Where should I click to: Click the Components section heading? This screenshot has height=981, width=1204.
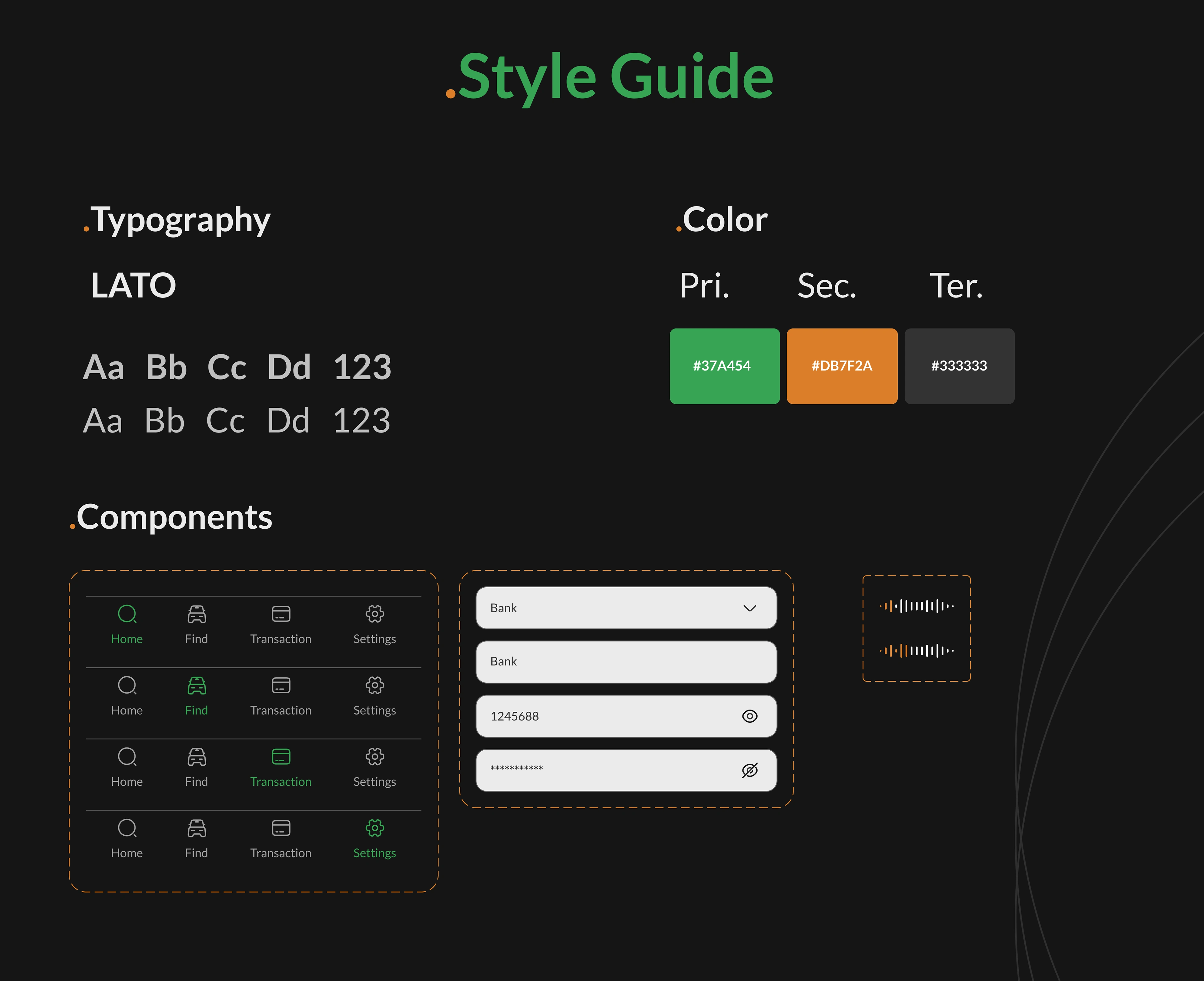point(171,518)
